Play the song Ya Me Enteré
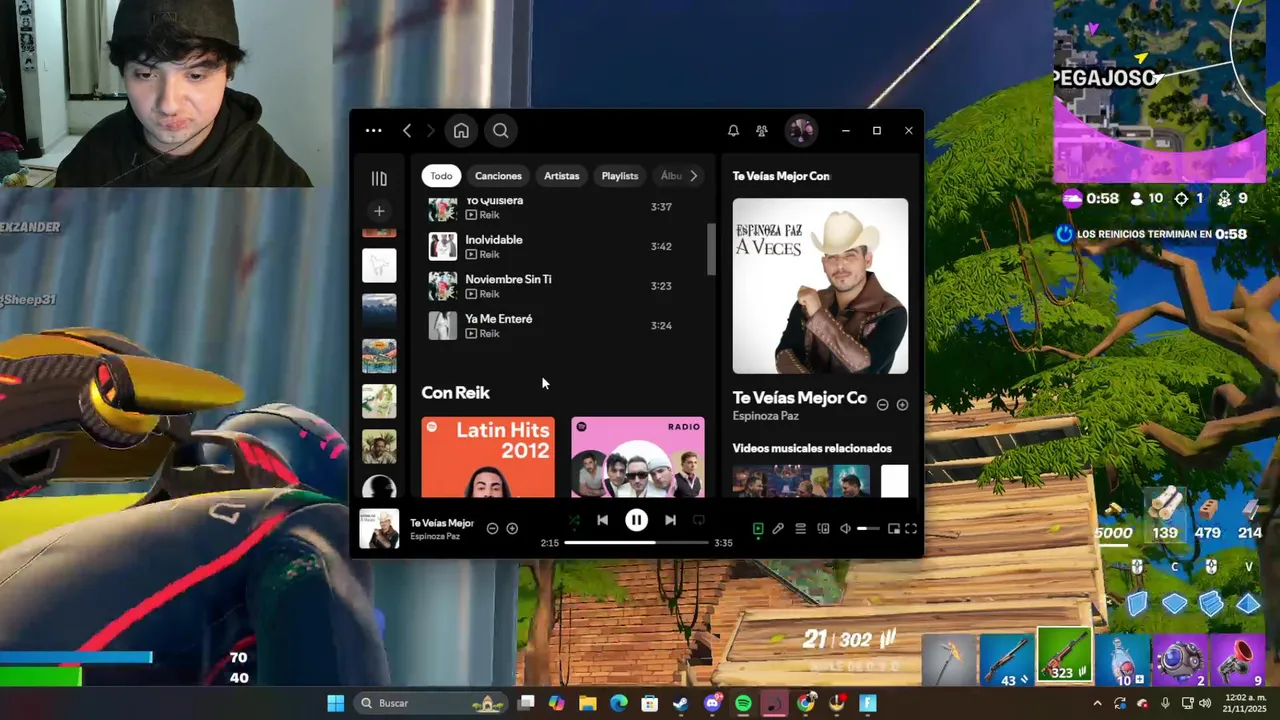The width and height of the screenshot is (1280, 720). coord(564,325)
